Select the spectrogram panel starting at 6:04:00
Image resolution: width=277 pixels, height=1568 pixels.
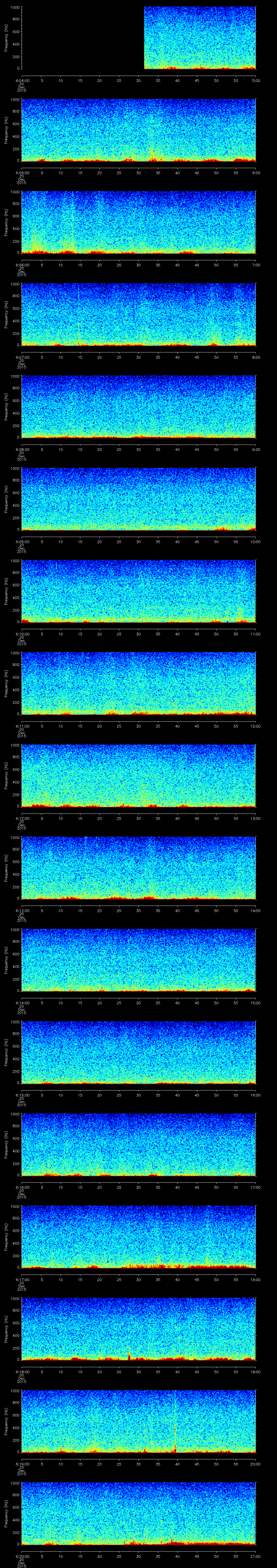[139, 38]
